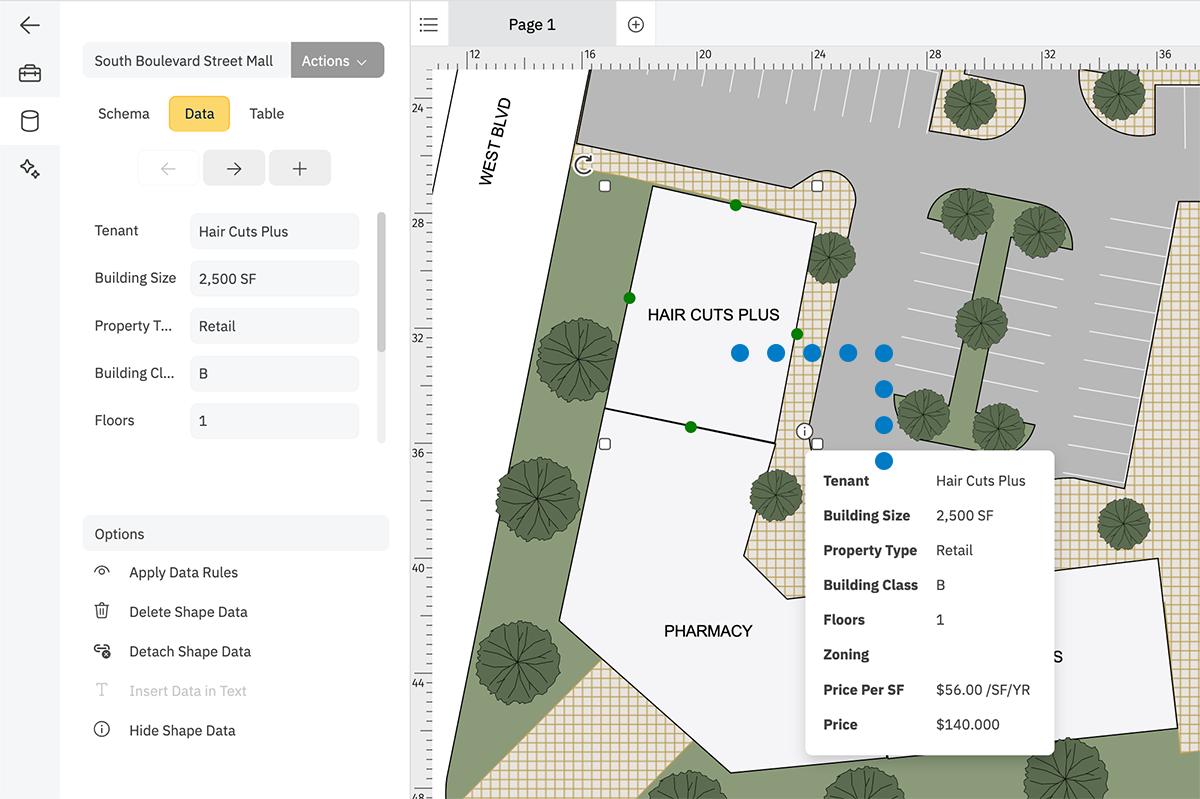Click the plus button to add a data field
This screenshot has width=1200, height=799.
[x=300, y=167]
